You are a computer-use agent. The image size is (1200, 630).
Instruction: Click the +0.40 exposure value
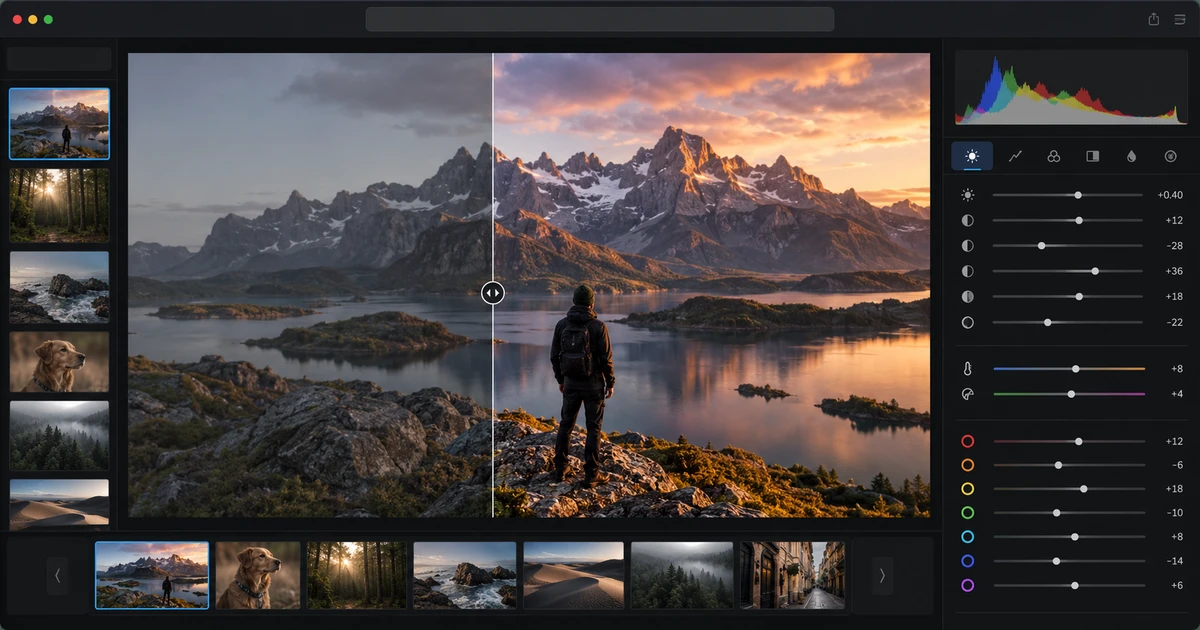pyautogui.click(x=1170, y=195)
